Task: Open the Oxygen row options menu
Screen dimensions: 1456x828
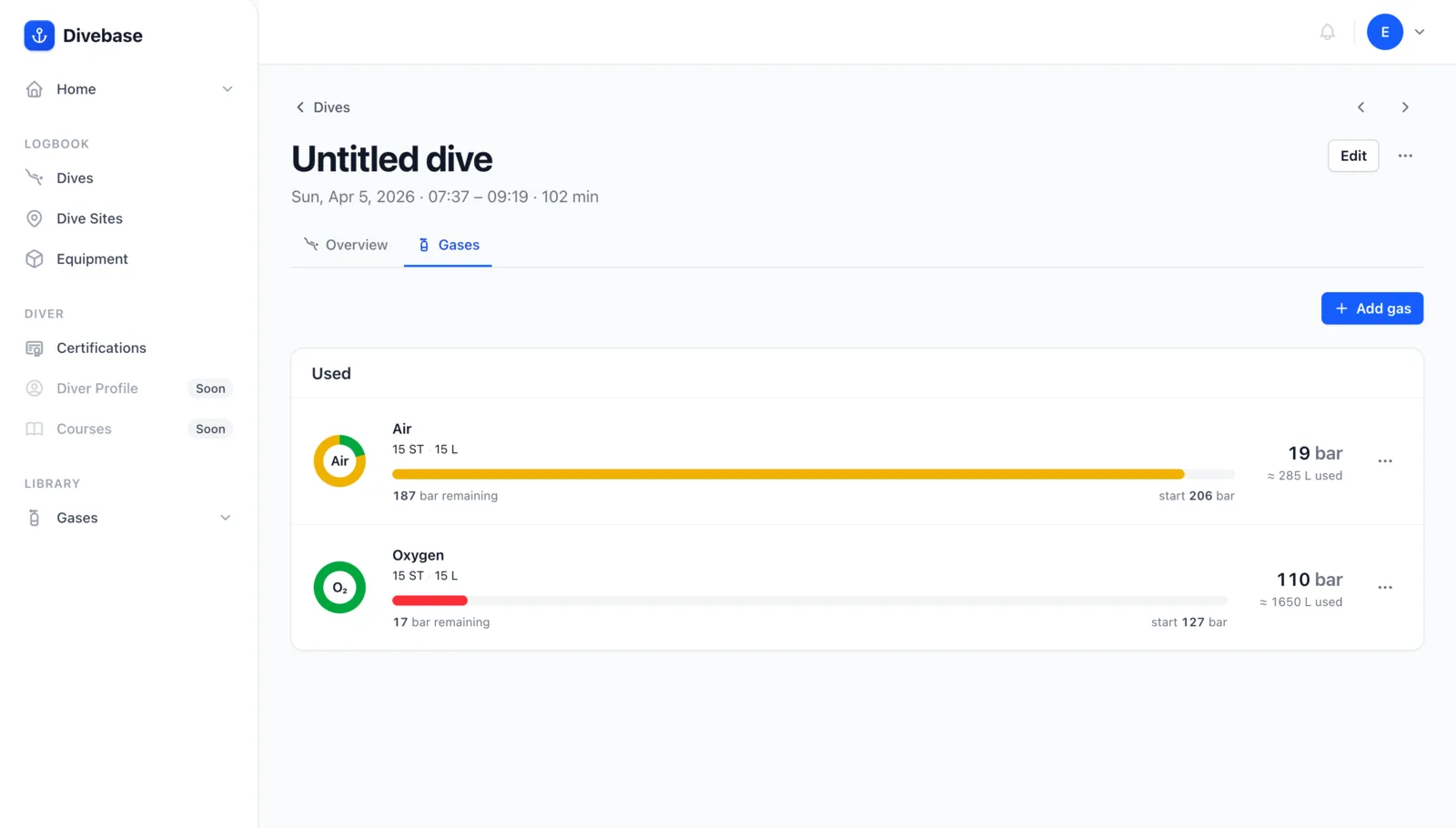Action: point(1385,588)
